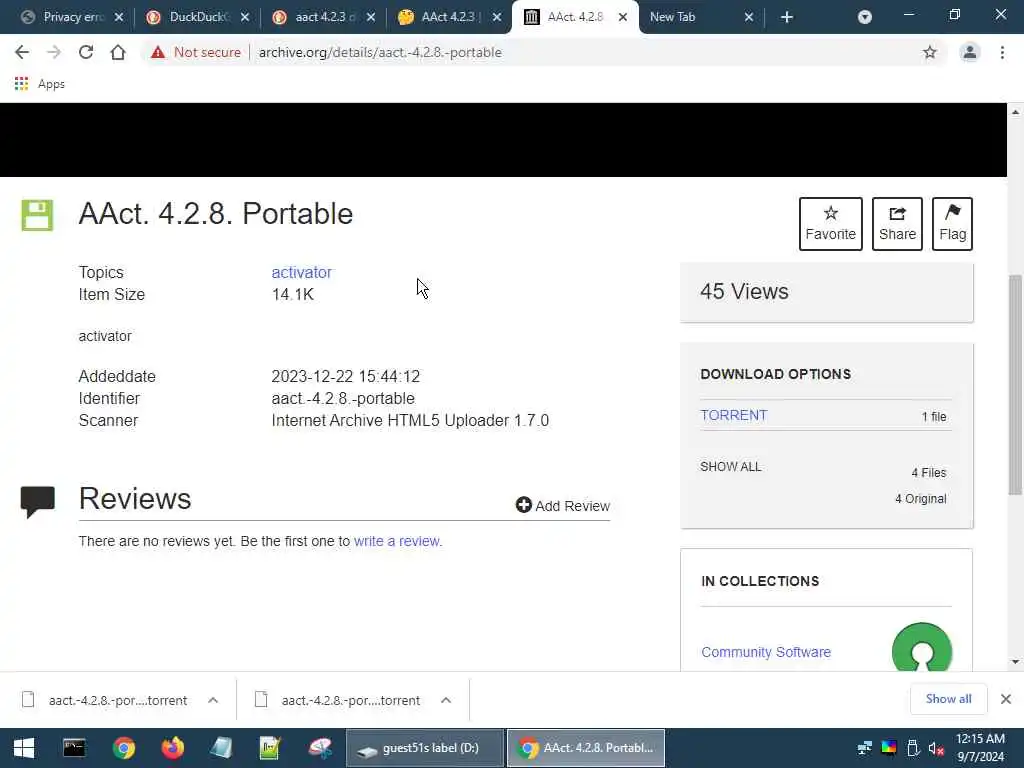Click the colorful display tray icon

(889, 748)
